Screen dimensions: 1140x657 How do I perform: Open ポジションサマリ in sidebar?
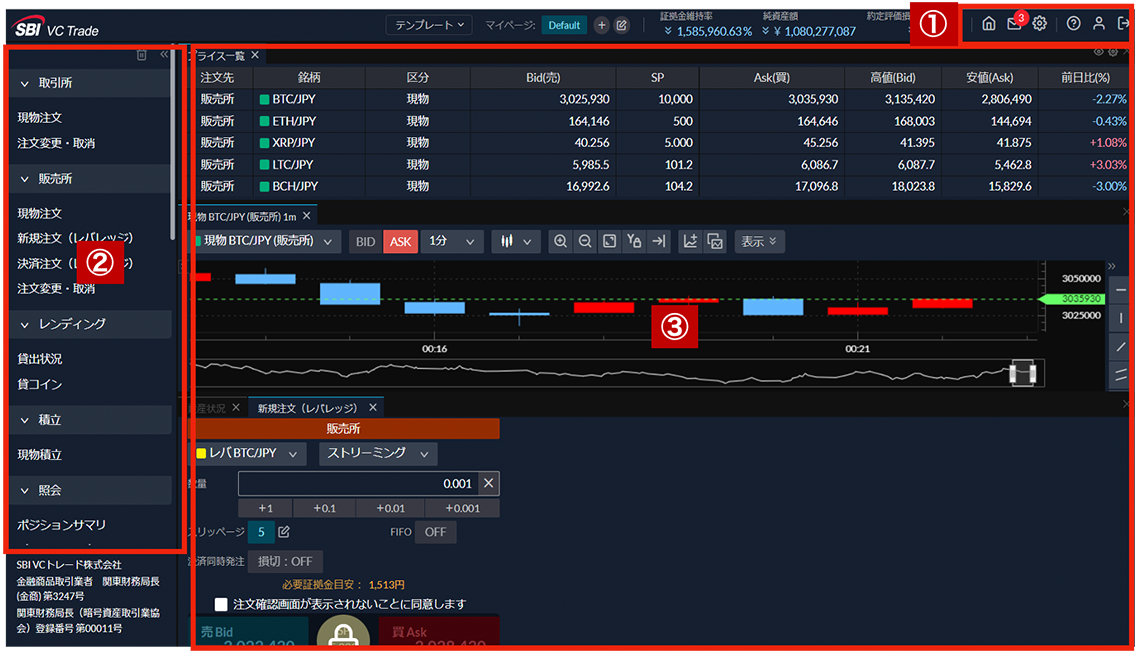62,524
